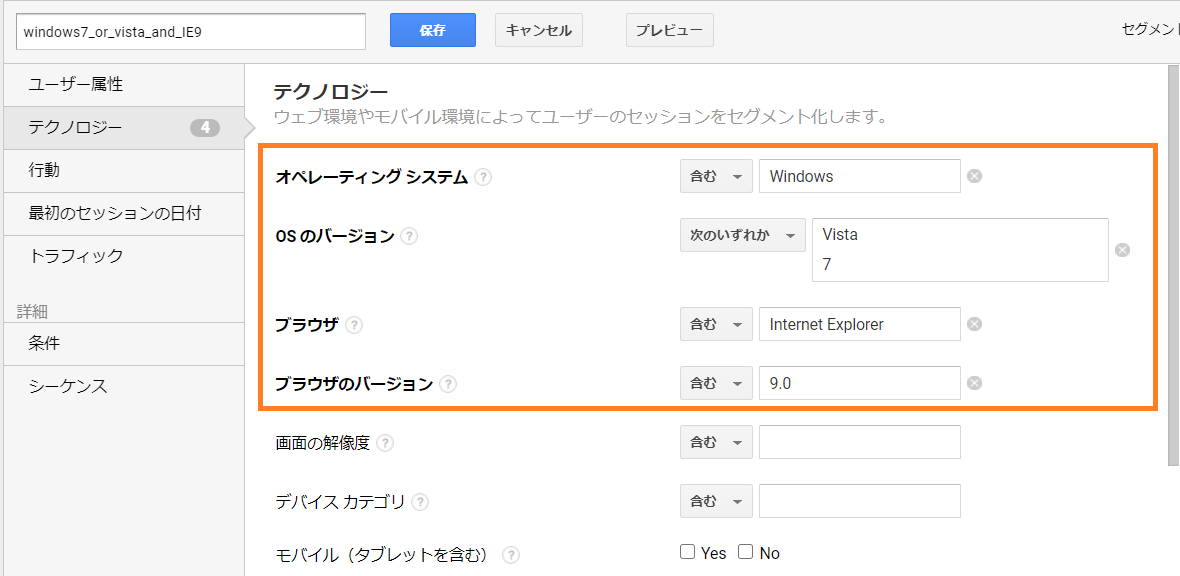Screen dimensions: 1180x576
Task: Check the No checkbox for モバイル
Action: click(x=745, y=552)
